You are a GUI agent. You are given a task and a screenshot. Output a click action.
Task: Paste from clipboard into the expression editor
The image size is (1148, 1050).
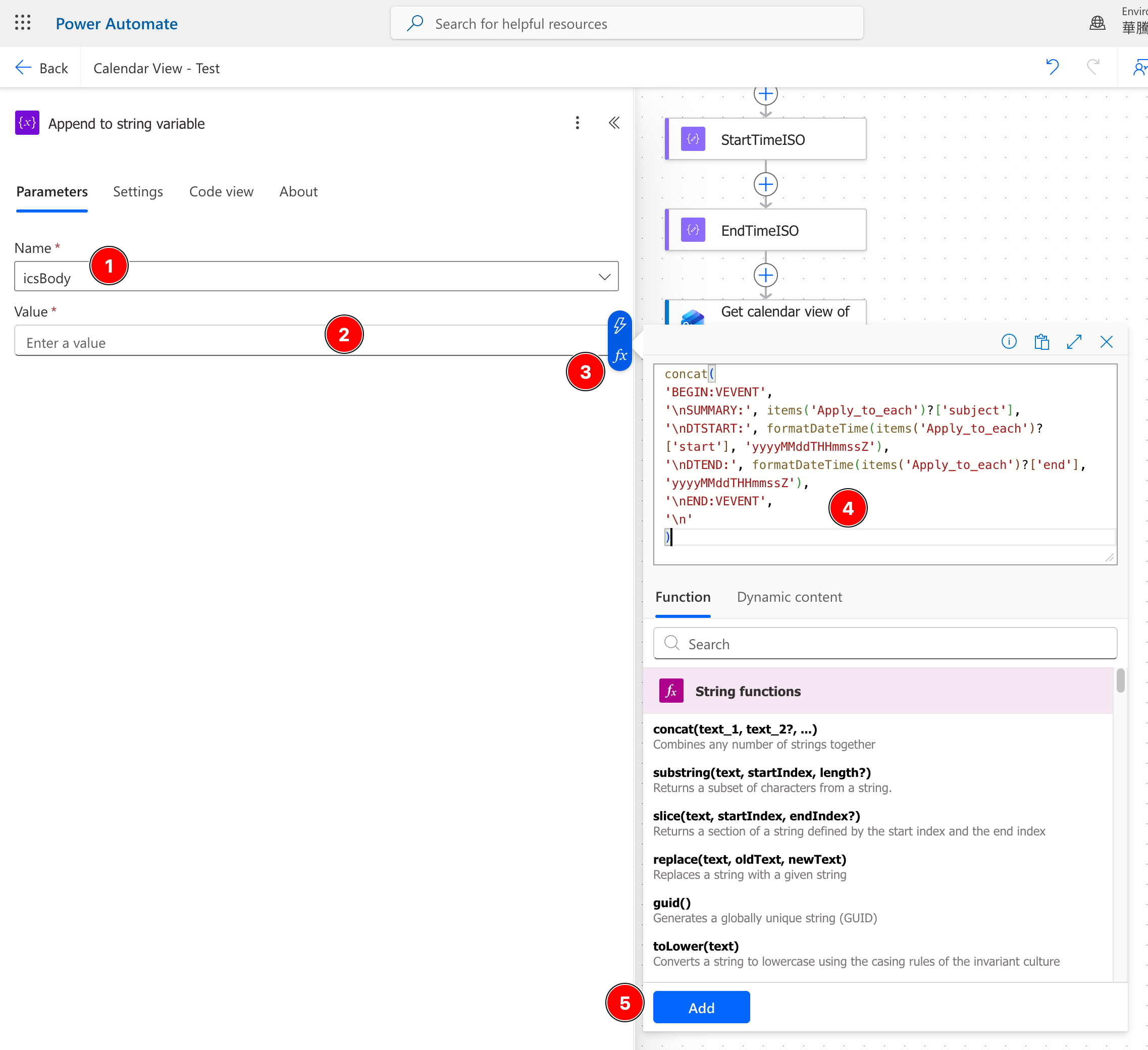tap(1041, 342)
